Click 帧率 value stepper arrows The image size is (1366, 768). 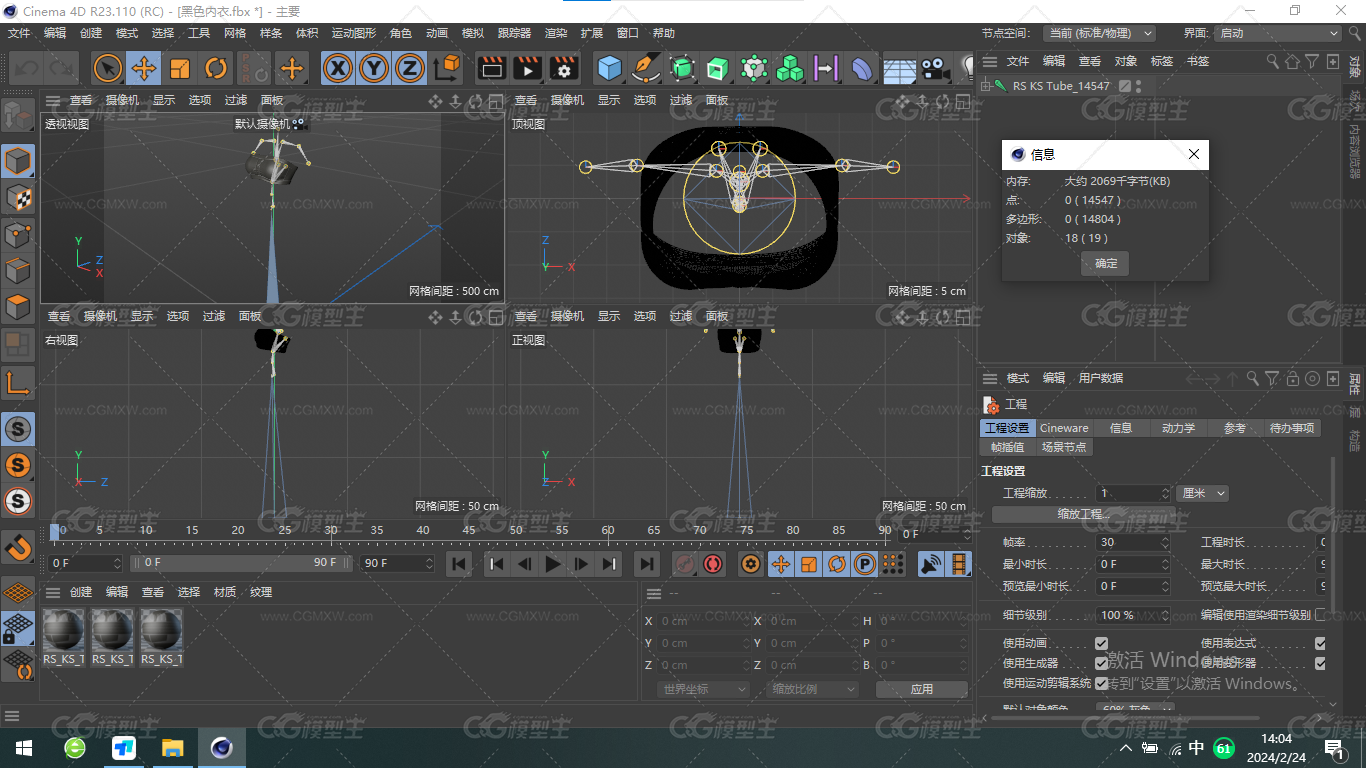point(1165,542)
